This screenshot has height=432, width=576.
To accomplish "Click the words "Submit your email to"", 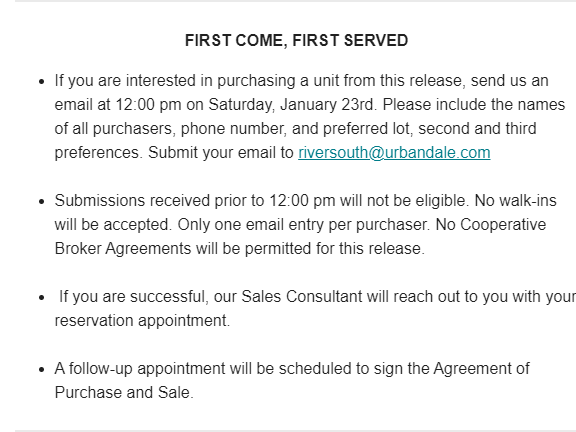I will [221, 152].
